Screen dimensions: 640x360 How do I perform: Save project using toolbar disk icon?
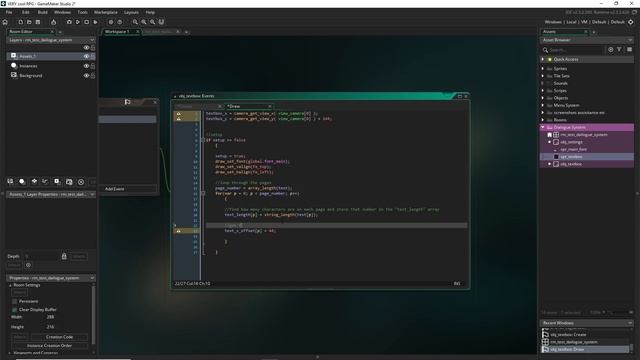coord(38,22)
